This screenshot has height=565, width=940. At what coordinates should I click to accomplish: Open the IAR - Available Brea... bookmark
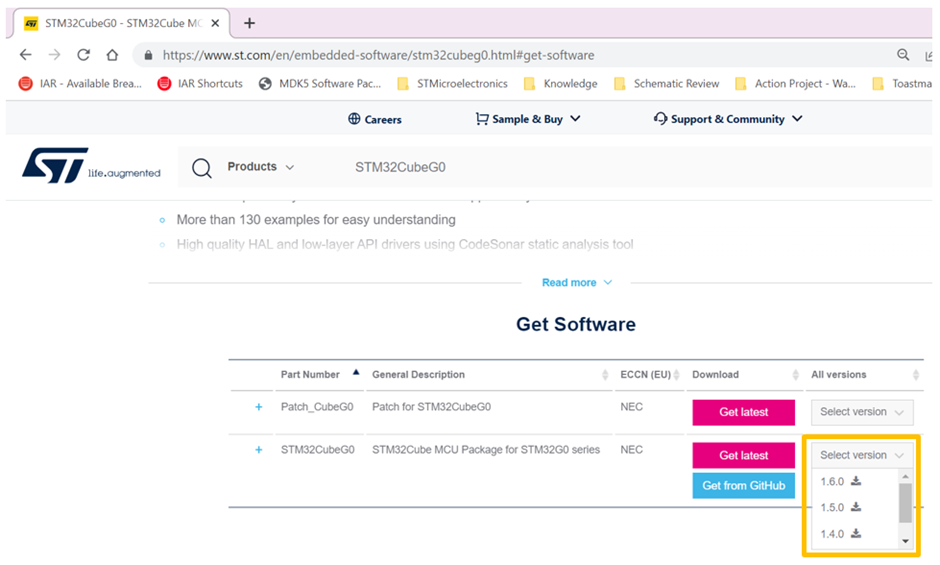coord(80,83)
